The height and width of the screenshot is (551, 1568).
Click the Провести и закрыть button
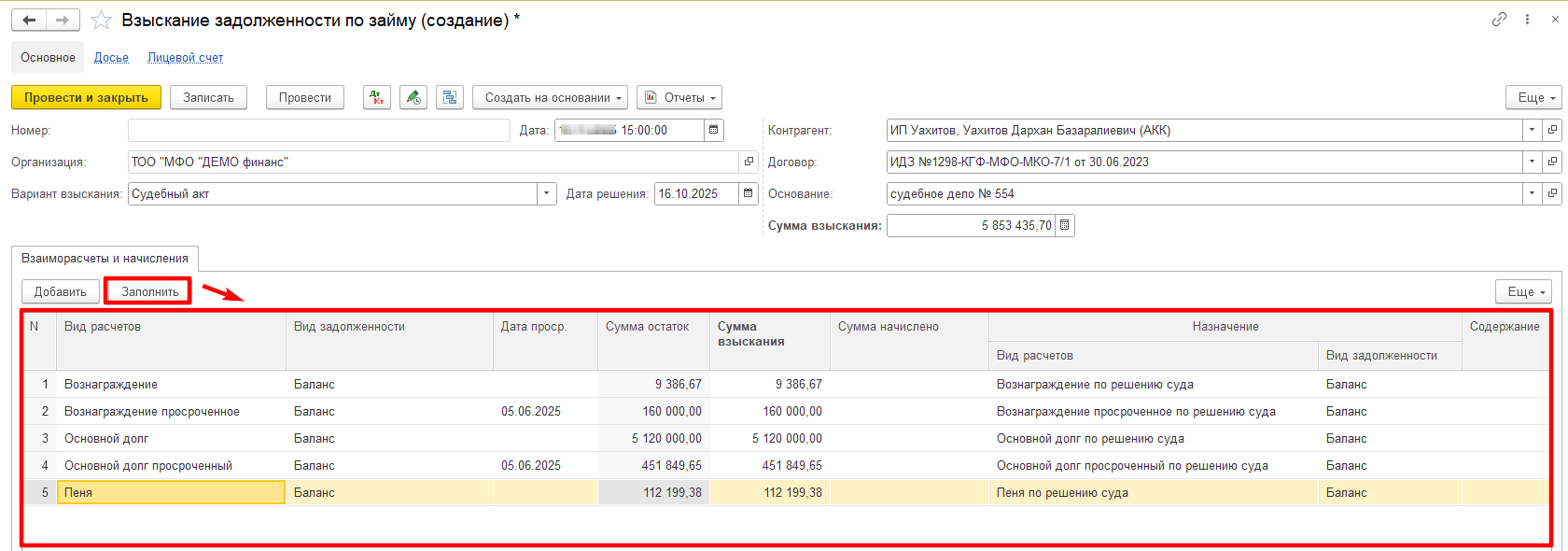point(86,97)
